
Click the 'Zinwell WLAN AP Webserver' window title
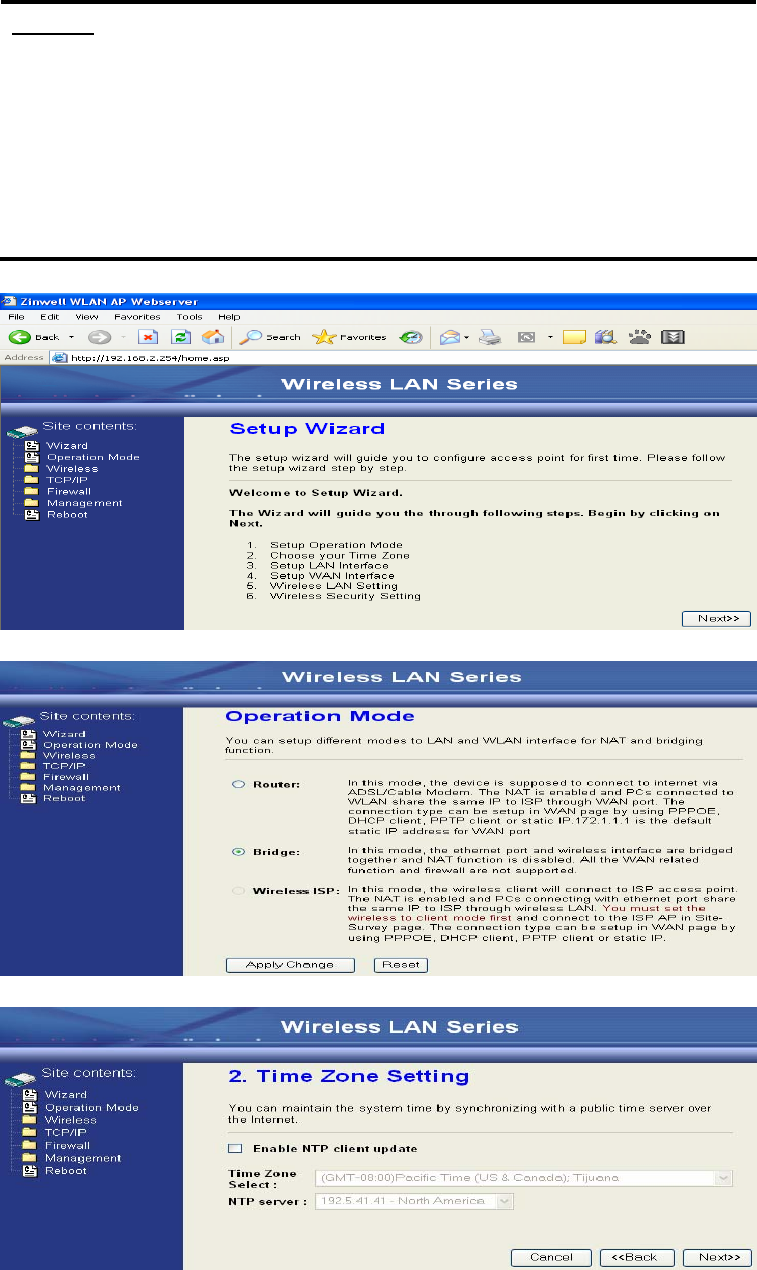click(111, 301)
